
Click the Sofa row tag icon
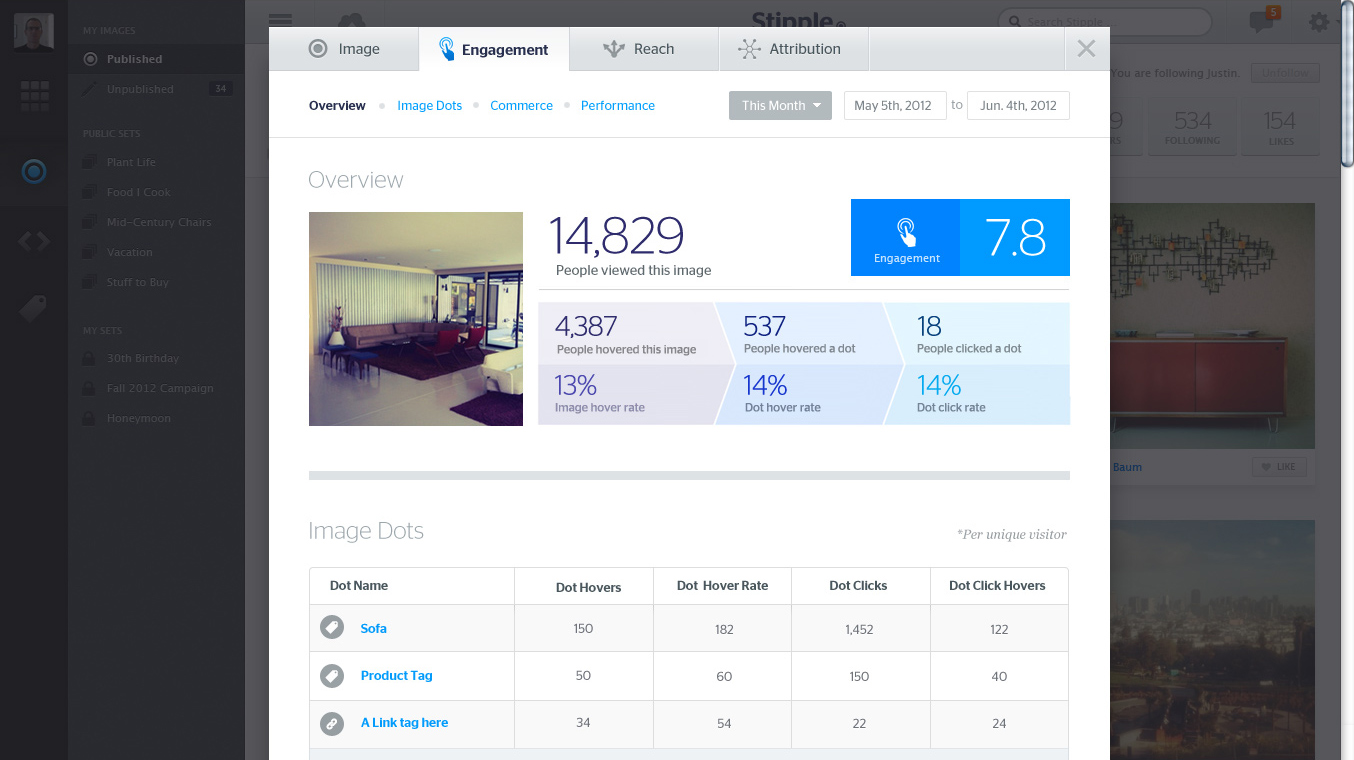coord(332,628)
